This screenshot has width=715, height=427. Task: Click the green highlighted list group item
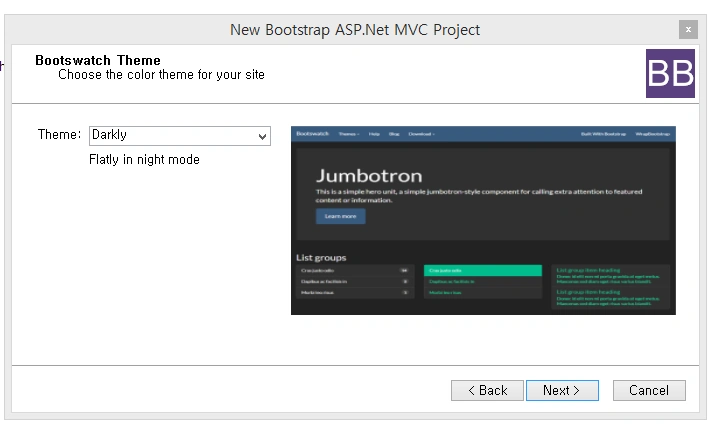pyautogui.click(x=483, y=271)
